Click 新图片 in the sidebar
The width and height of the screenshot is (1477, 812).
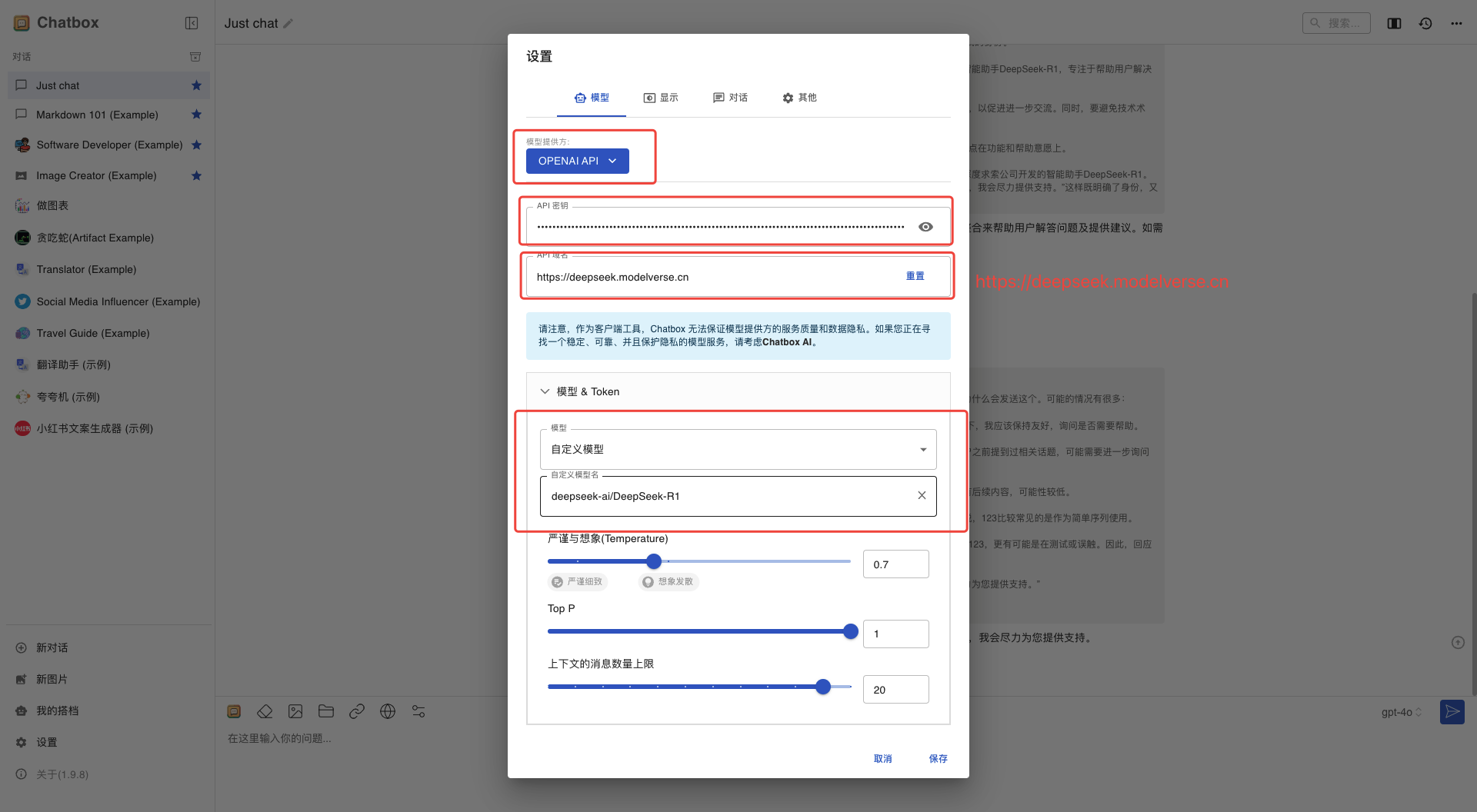(108, 679)
